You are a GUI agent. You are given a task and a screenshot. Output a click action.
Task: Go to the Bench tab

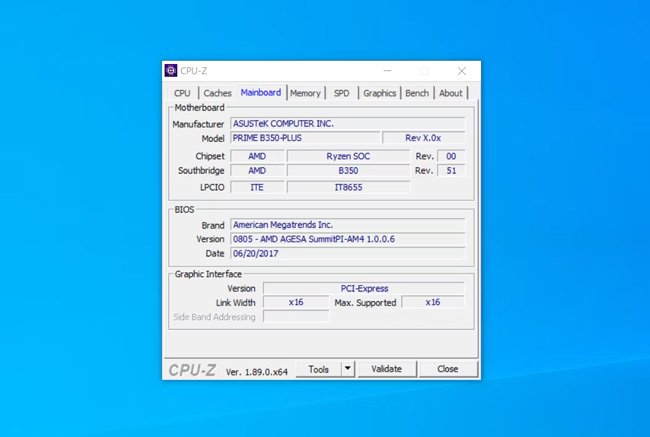(x=417, y=93)
